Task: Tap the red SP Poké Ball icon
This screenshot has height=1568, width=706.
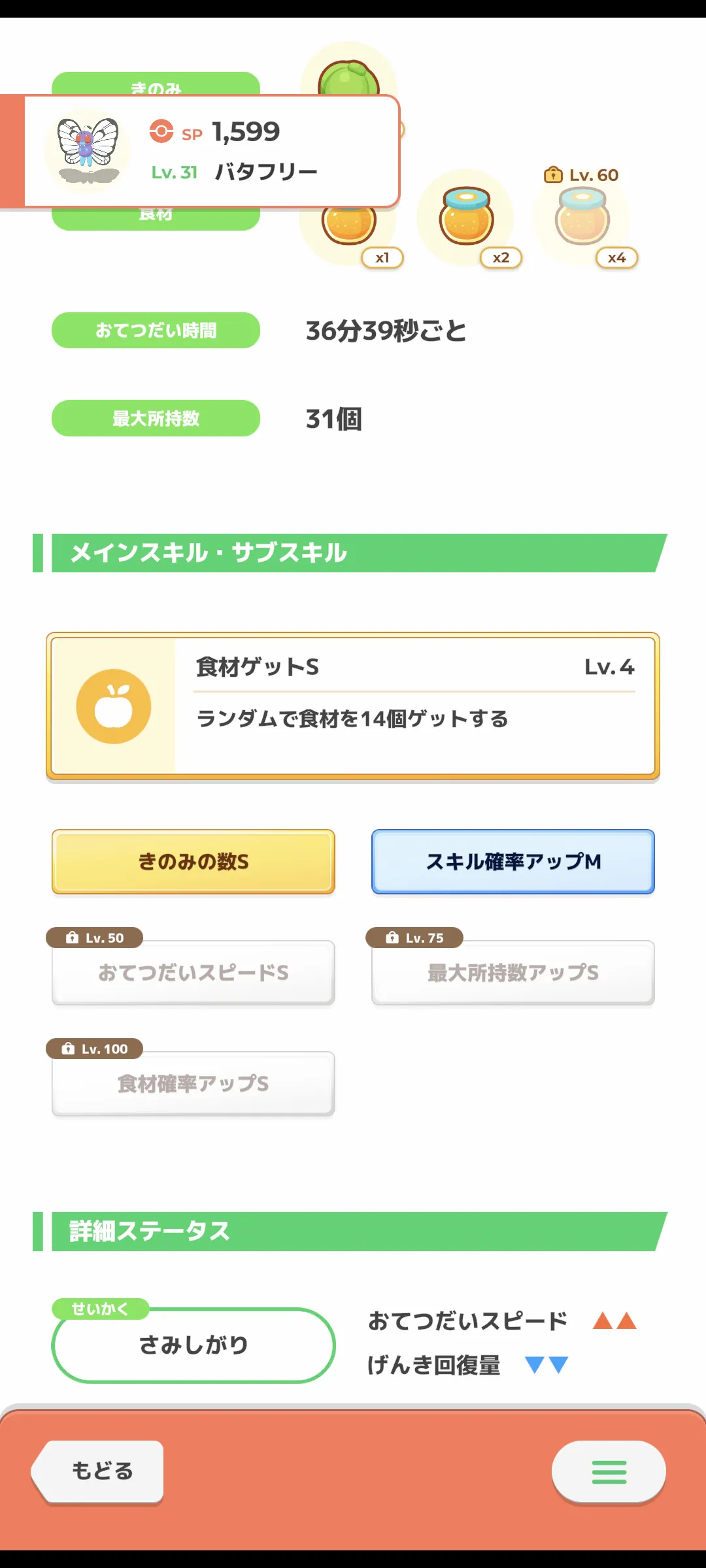Action: coord(161,131)
